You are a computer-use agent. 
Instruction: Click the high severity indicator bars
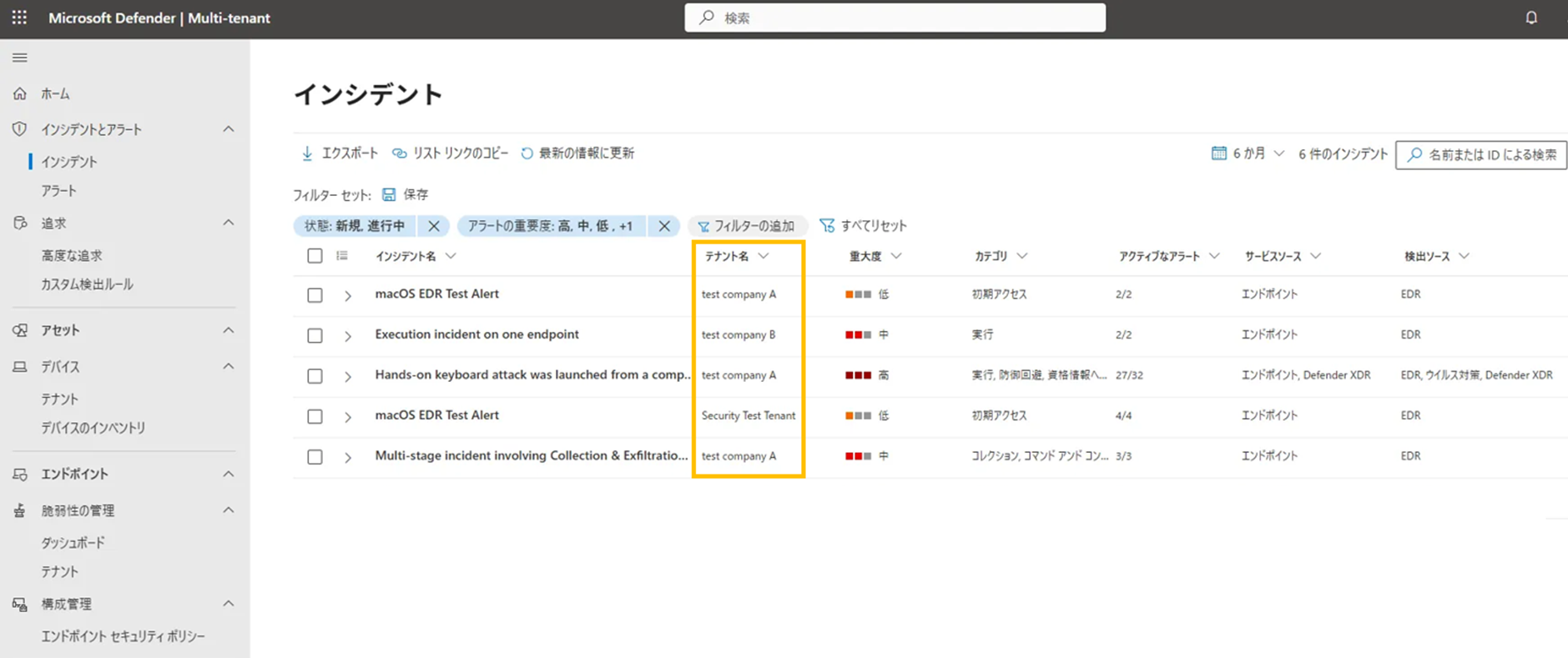click(x=858, y=375)
